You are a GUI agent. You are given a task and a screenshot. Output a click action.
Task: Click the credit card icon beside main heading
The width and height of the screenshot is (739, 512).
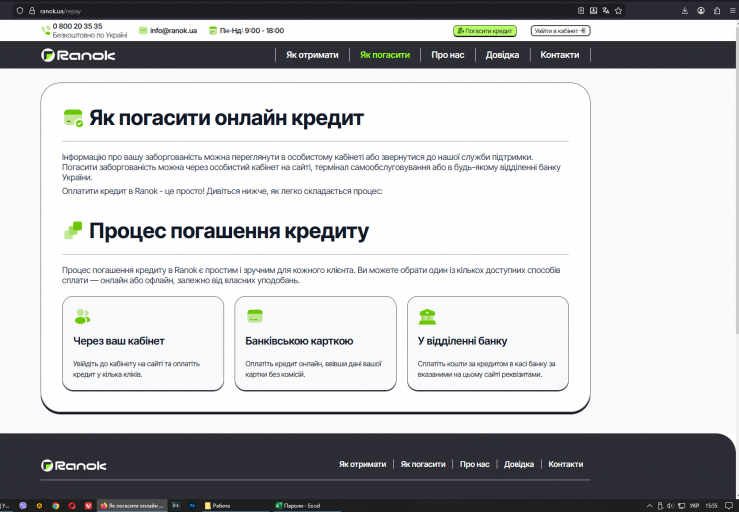(x=73, y=118)
